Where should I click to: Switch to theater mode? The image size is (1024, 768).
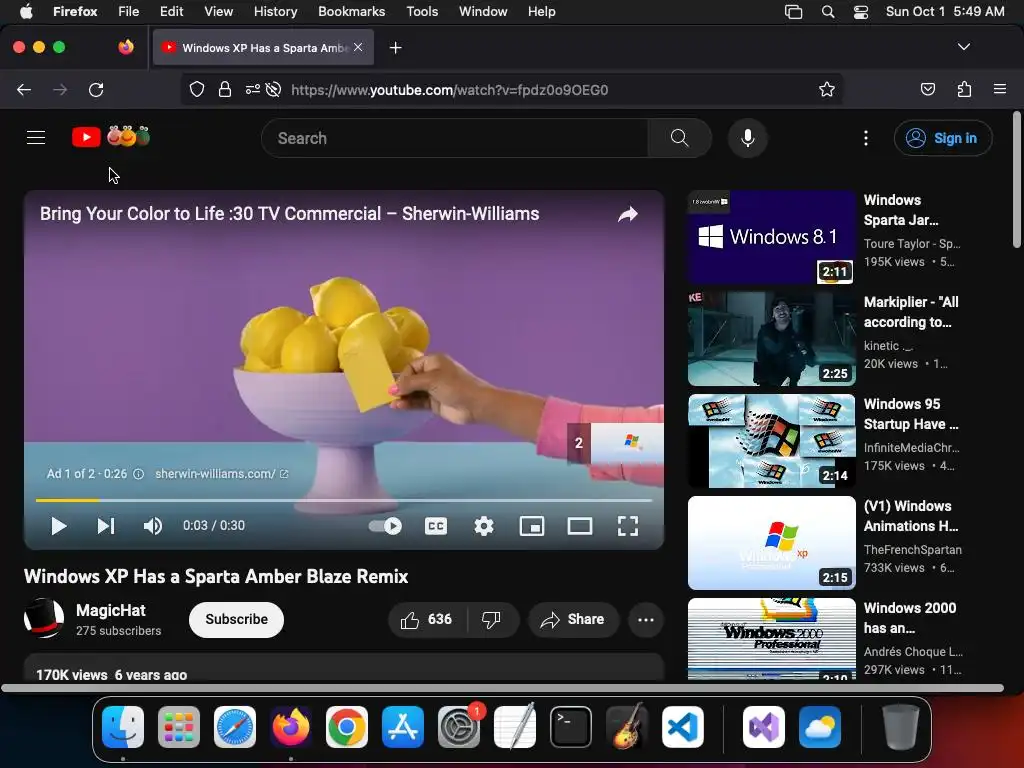[x=580, y=526]
